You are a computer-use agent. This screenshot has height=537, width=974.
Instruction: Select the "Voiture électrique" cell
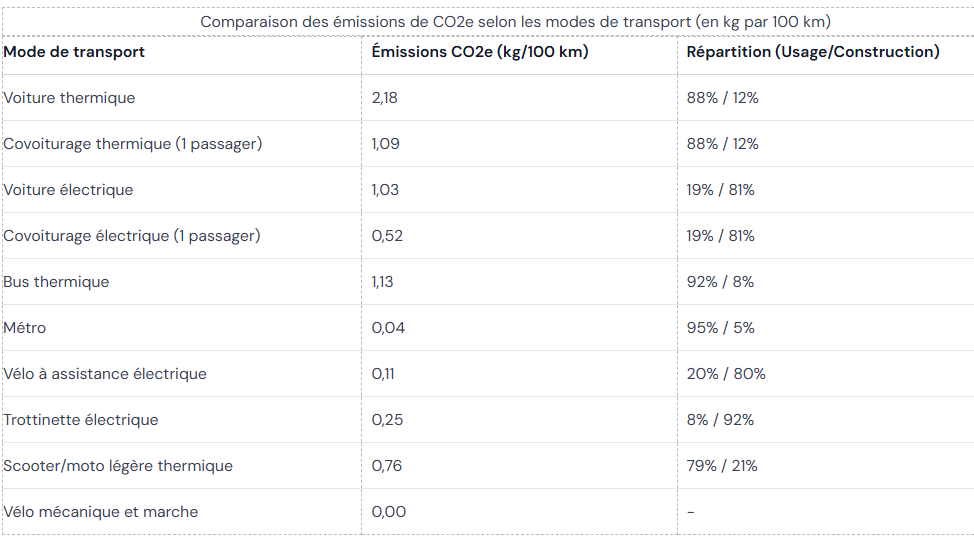(x=68, y=190)
